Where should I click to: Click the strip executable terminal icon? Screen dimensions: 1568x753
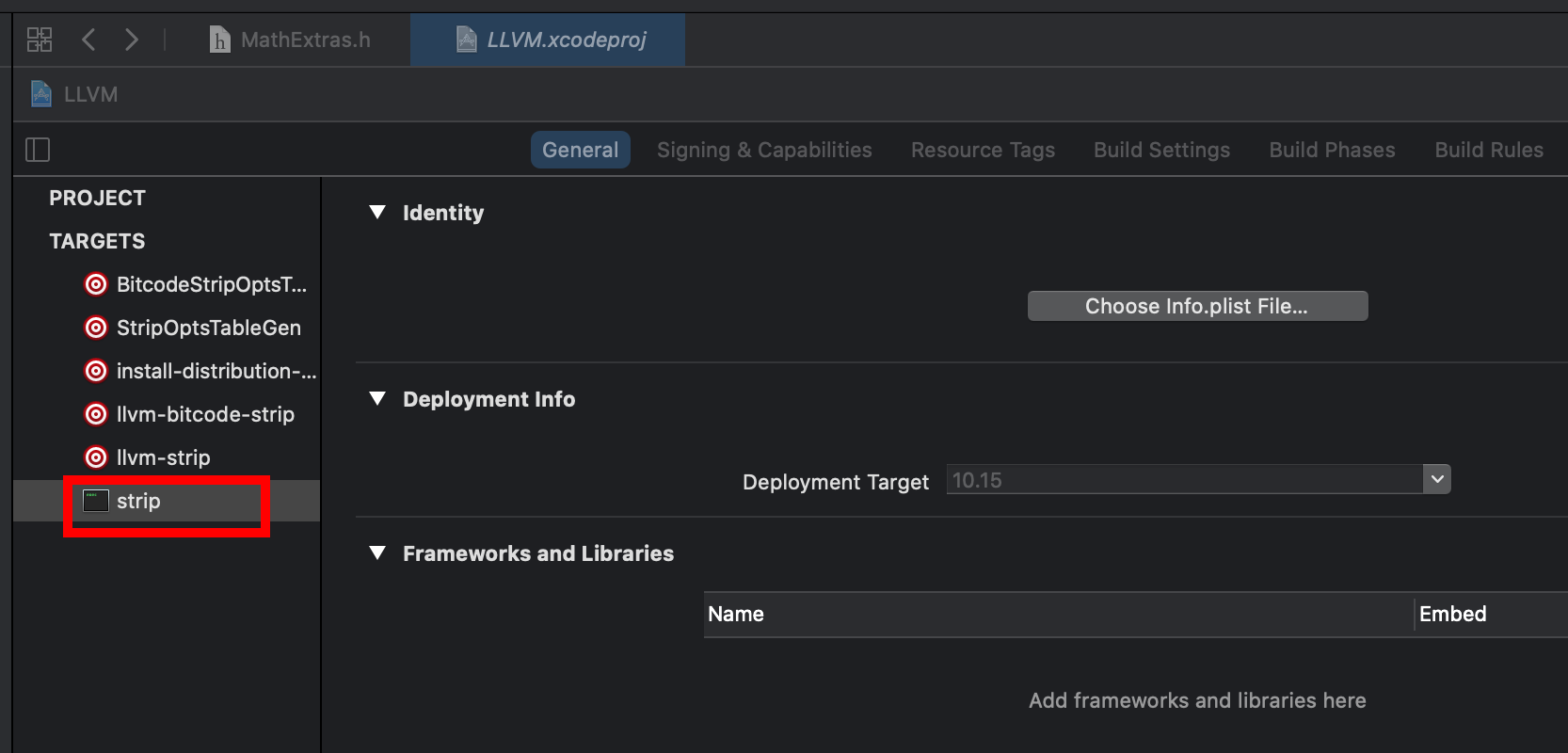click(x=96, y=501)
